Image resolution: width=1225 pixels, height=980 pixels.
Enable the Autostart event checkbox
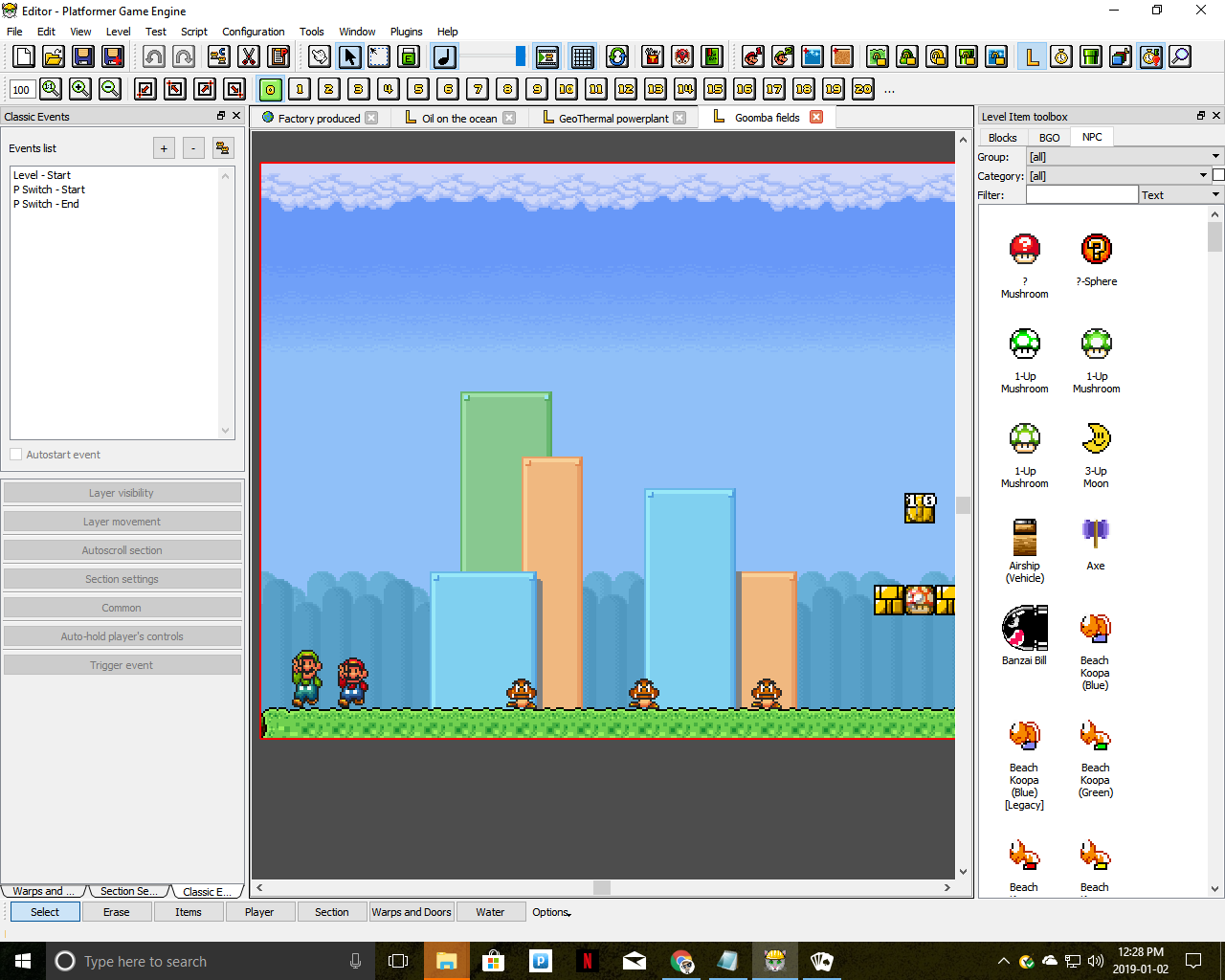pyautogui.click(x=15, y=455)
